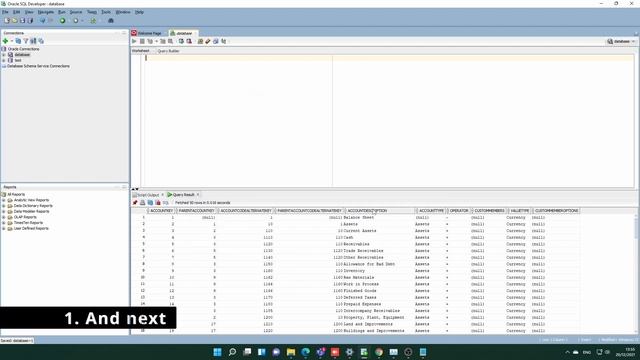The height and width of the screenshot is (360, 640).
Task: Expand OLAP Reports folder
Action: (4, 217)
